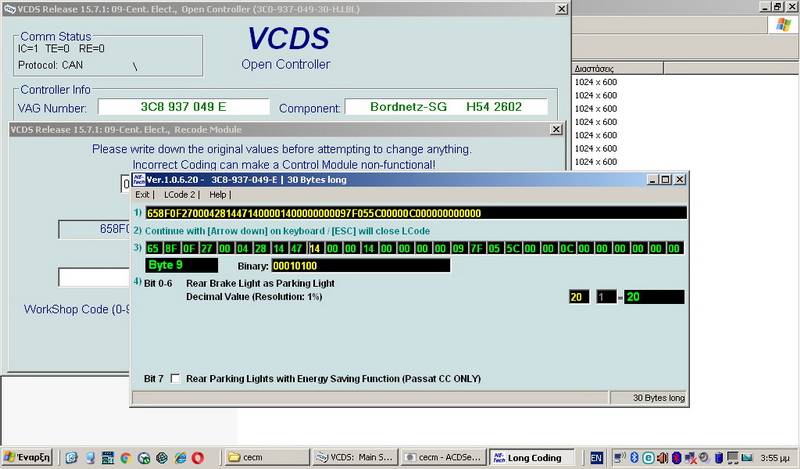Launch Internet Explorer from quick launch
800x469 pixels.
point(180,458)
